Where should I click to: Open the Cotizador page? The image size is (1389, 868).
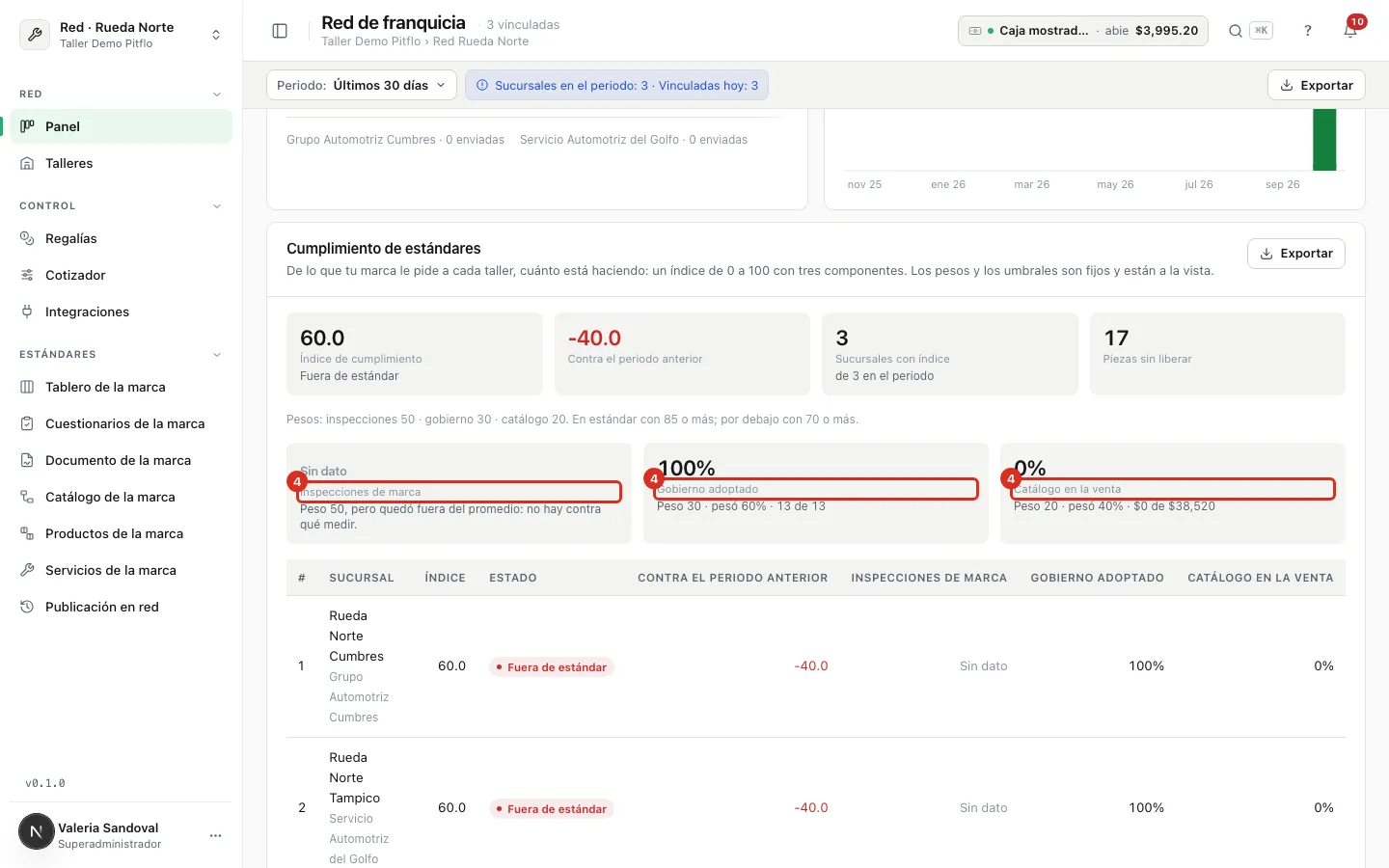[x=122, y=275]
